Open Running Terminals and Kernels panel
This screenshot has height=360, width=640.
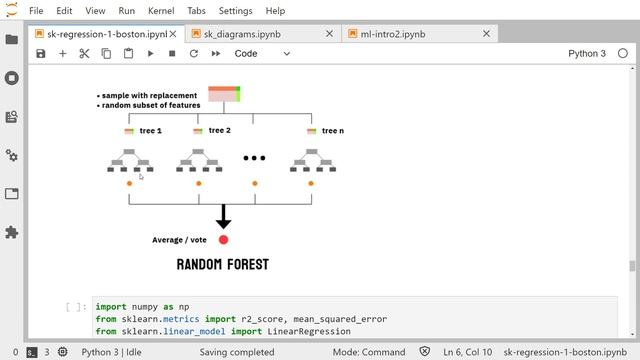click(12, 78)
